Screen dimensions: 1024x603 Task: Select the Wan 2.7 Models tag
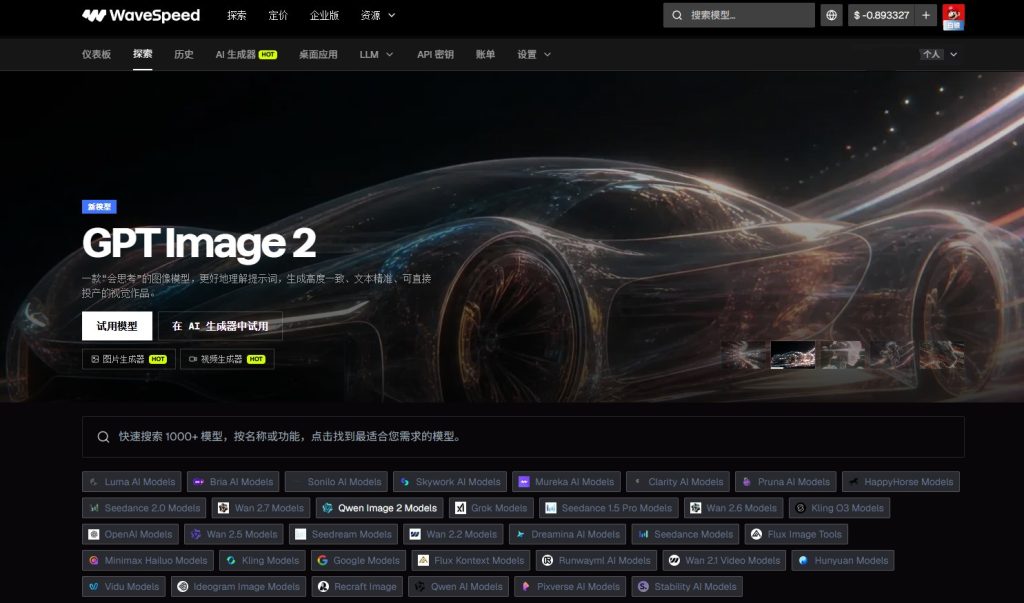pos(261,508)
